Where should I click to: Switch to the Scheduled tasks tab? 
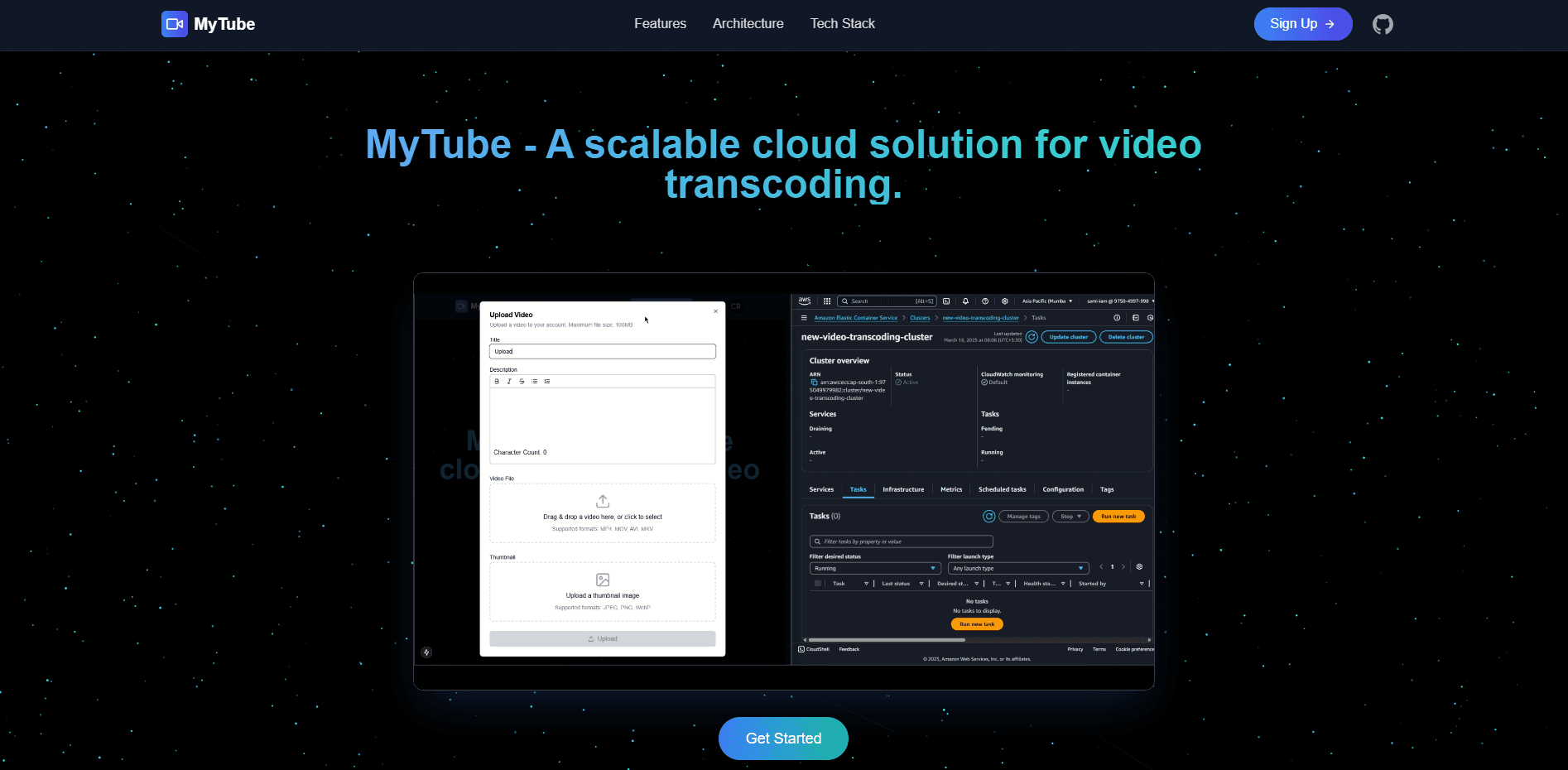click(1002, 489)
